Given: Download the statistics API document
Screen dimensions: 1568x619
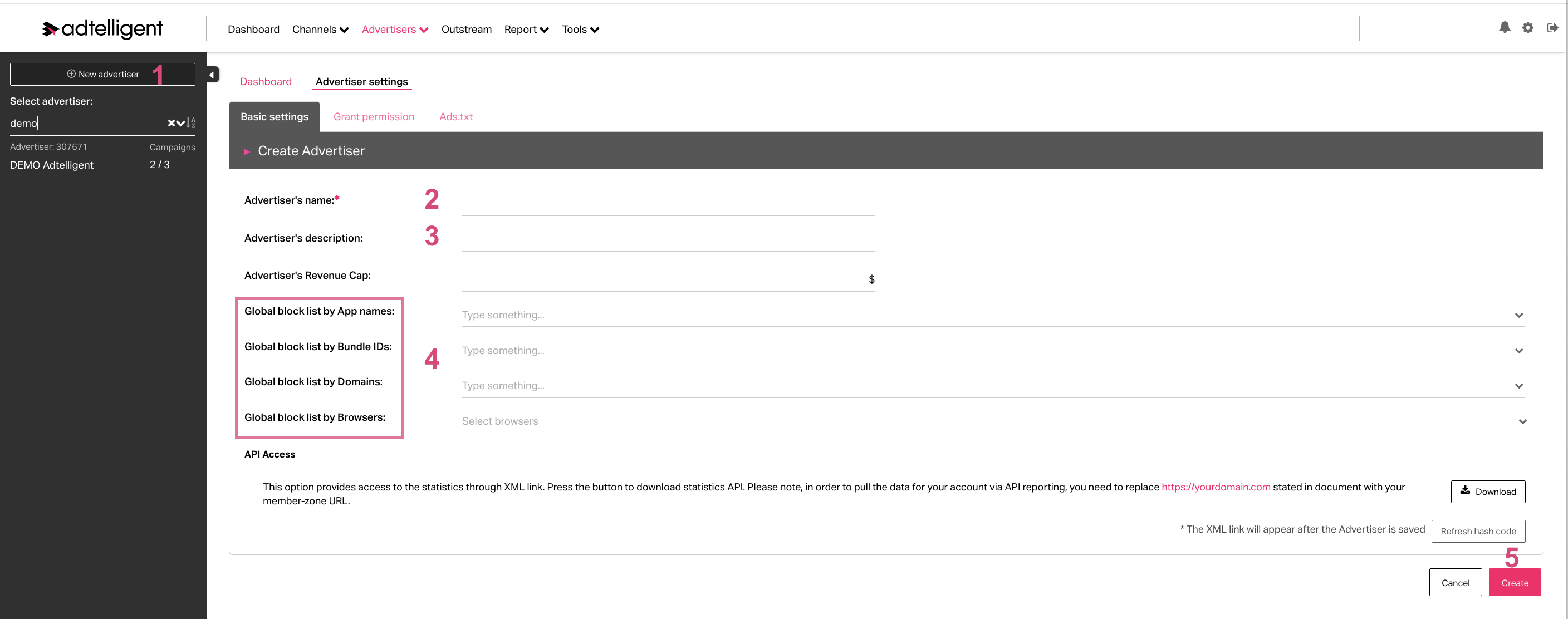Looking at the screenshot, I should click(1487, 491).
